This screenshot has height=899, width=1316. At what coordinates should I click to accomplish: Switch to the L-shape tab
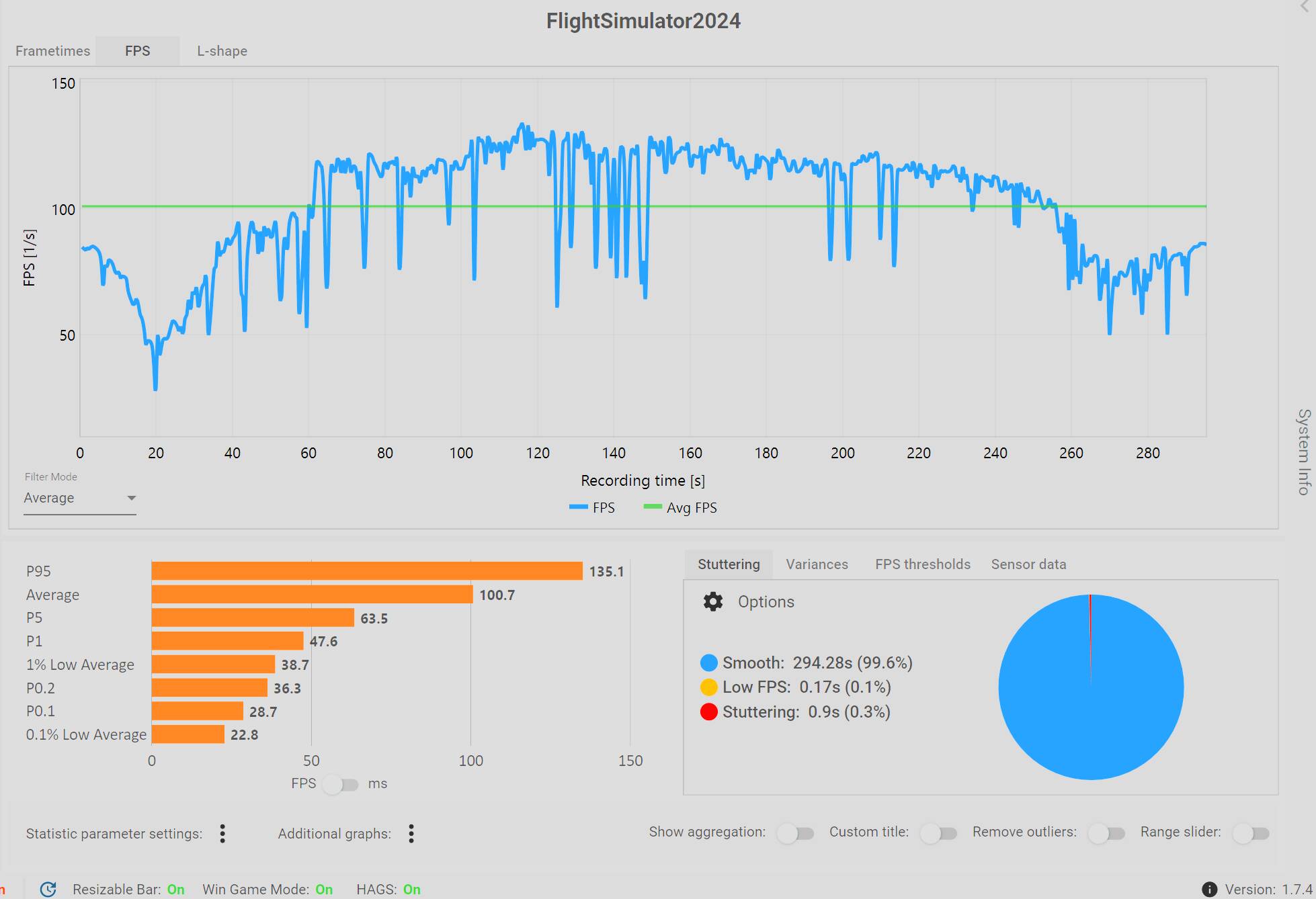[x=222, y=51]
